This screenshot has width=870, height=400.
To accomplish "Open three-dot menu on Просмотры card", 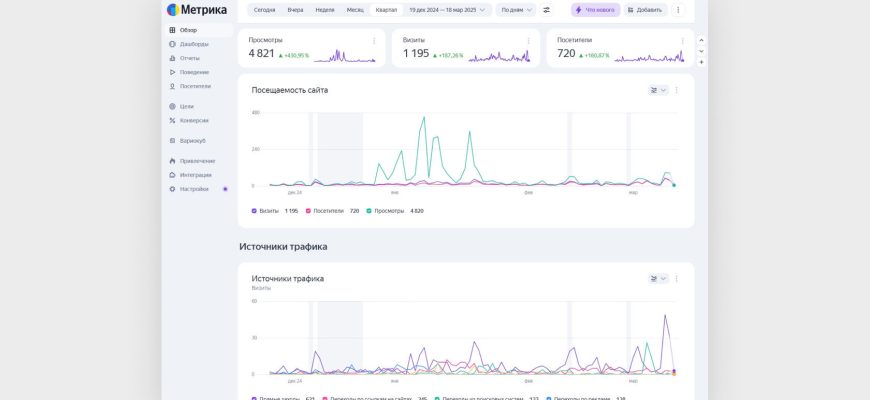I will click(x=375, y=41).
